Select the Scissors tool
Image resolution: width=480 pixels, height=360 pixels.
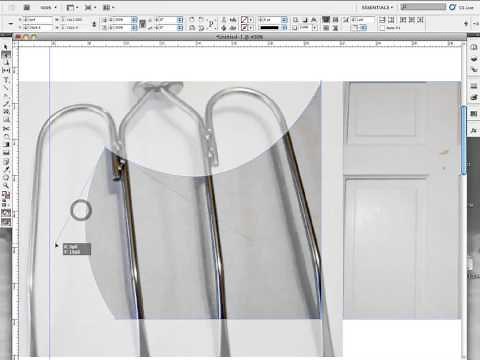point(6,129)
